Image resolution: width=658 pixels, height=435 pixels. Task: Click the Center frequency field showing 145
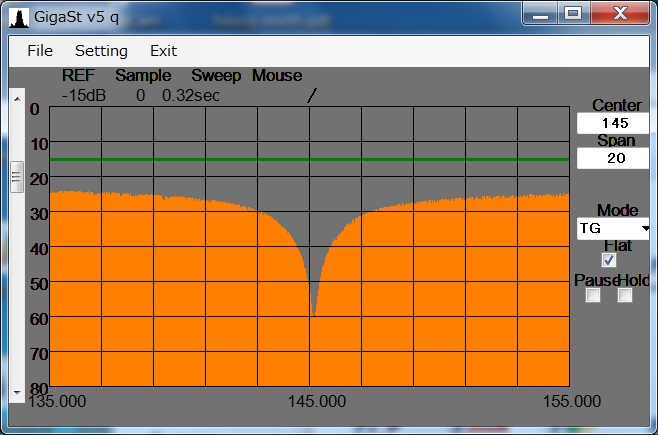613,122
